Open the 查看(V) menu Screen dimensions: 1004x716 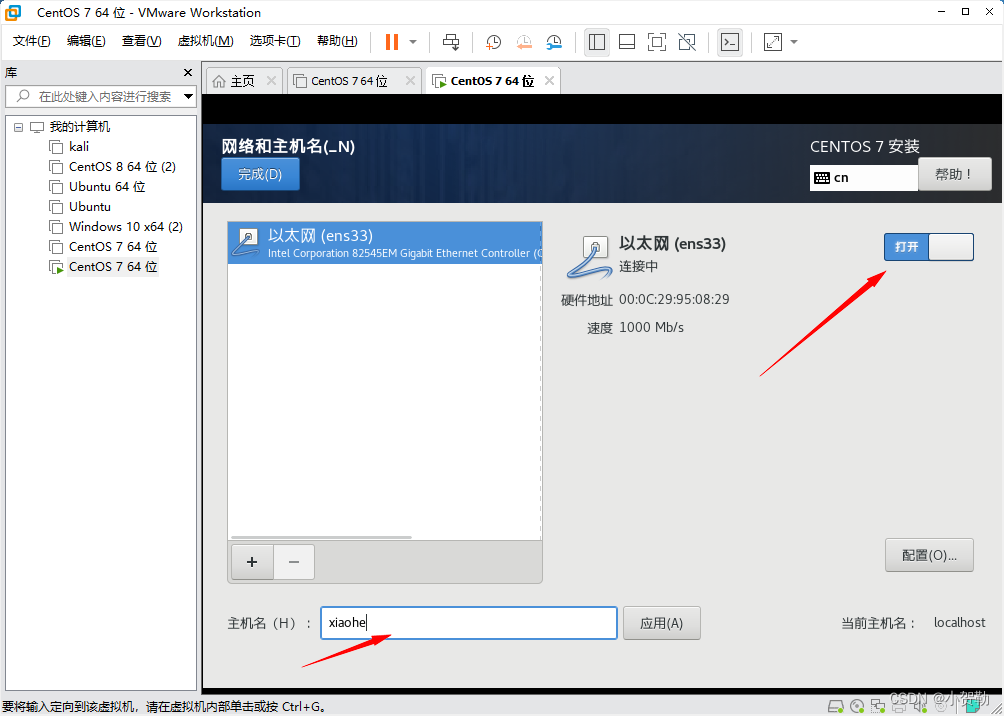click(x=142, y=41)
